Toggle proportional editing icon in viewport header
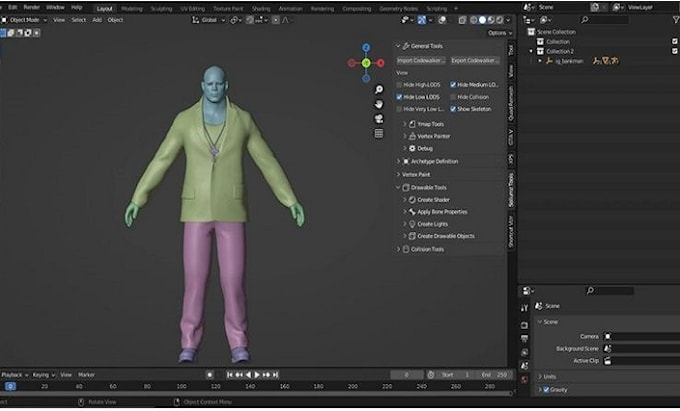Viewport: 680px width, 411px height. tap(276, 20)
